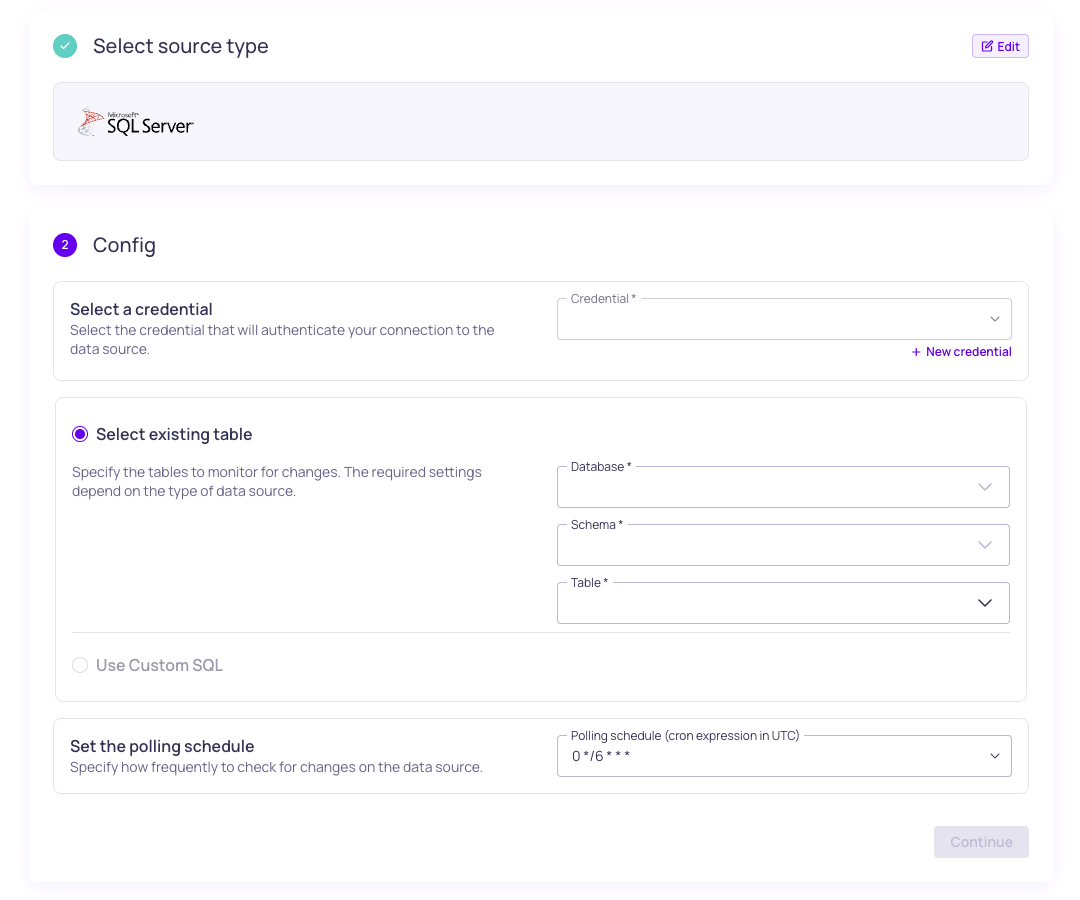Open the Table dropdown
Viewport: 1080px width, 900px height.
pyautogui.click(x=783, y=603)
